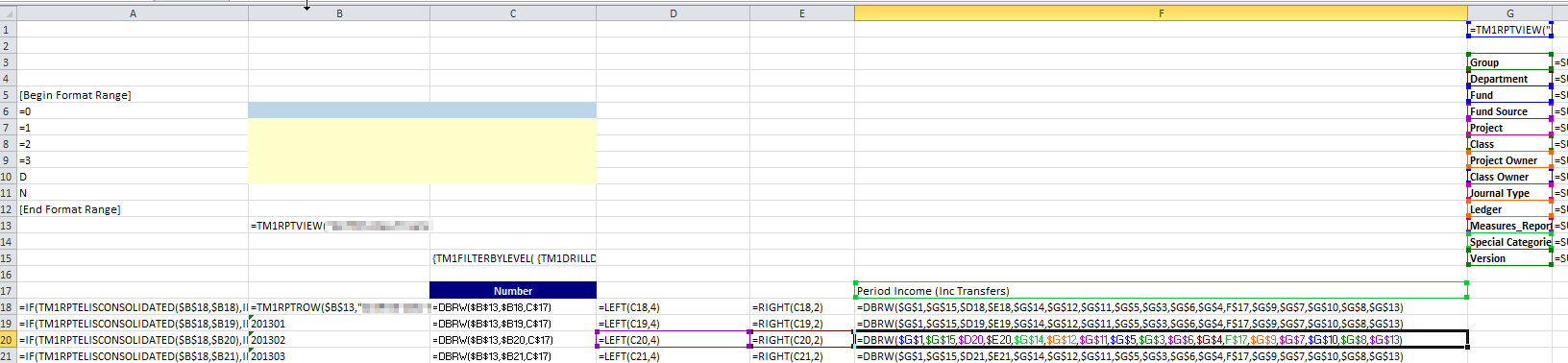Click '=LEFT(C19,4)' cell
This screenshot has height=363, width=1568.
click(673, 324)
